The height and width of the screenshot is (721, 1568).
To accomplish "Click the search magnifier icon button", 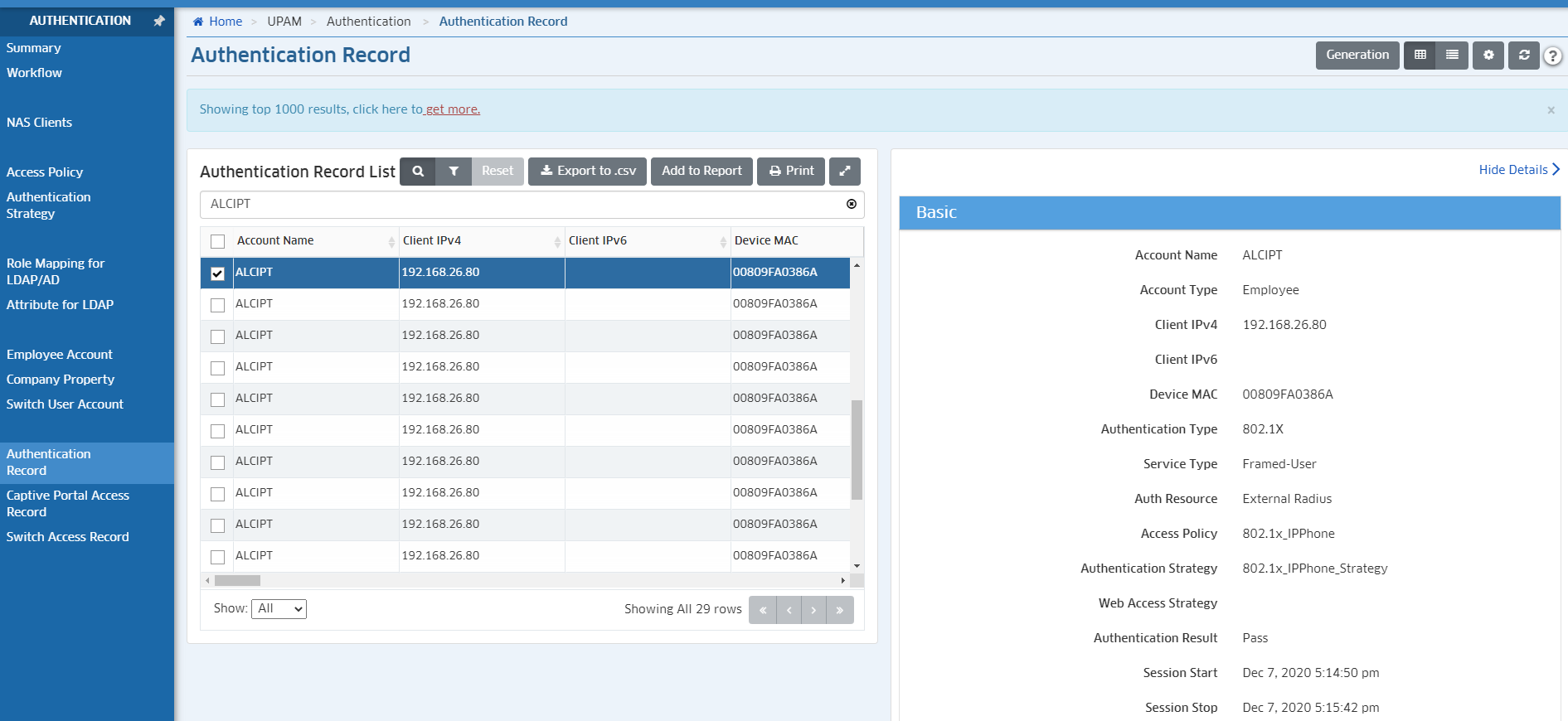I will point(418,172).
